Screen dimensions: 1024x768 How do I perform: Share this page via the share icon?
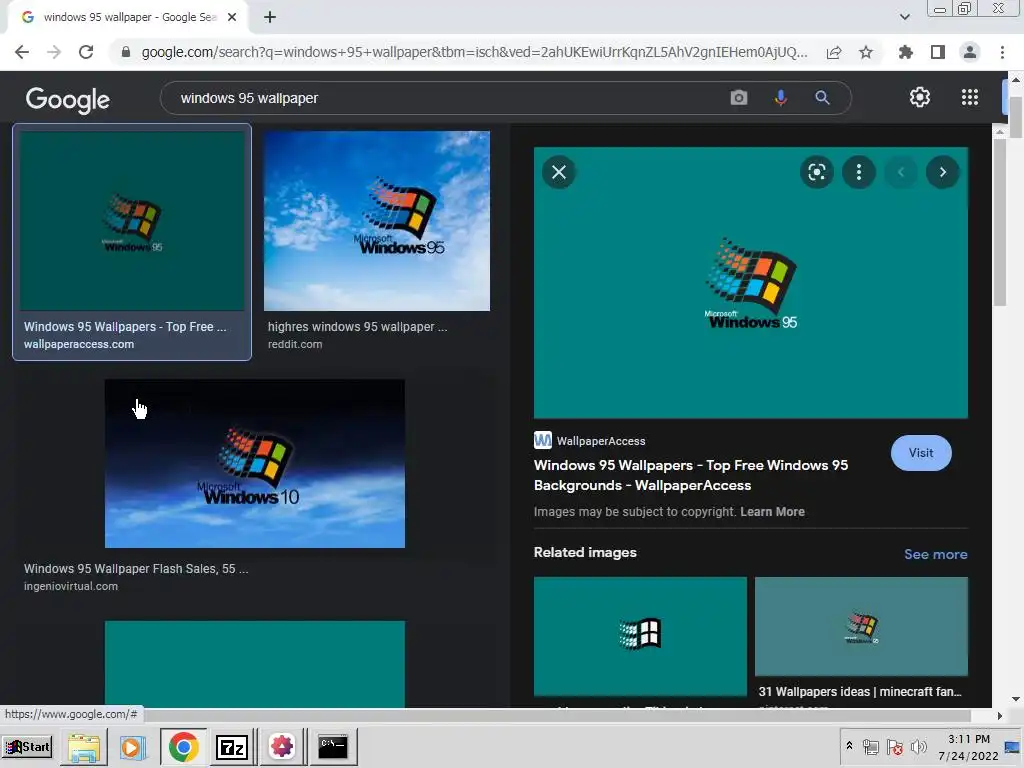point(834,52)
